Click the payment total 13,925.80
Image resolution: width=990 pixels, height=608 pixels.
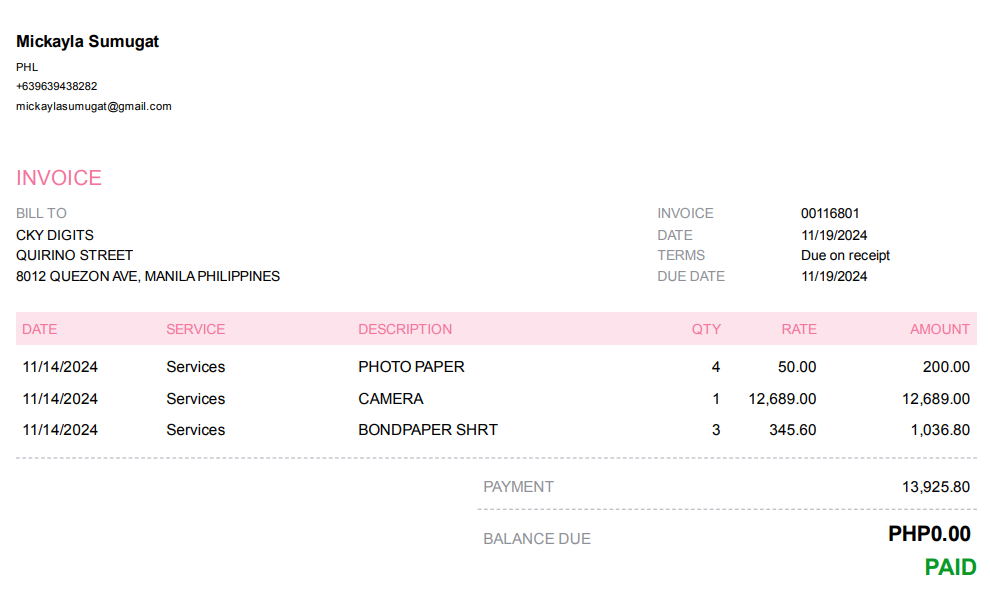click(x=936, y=487)
